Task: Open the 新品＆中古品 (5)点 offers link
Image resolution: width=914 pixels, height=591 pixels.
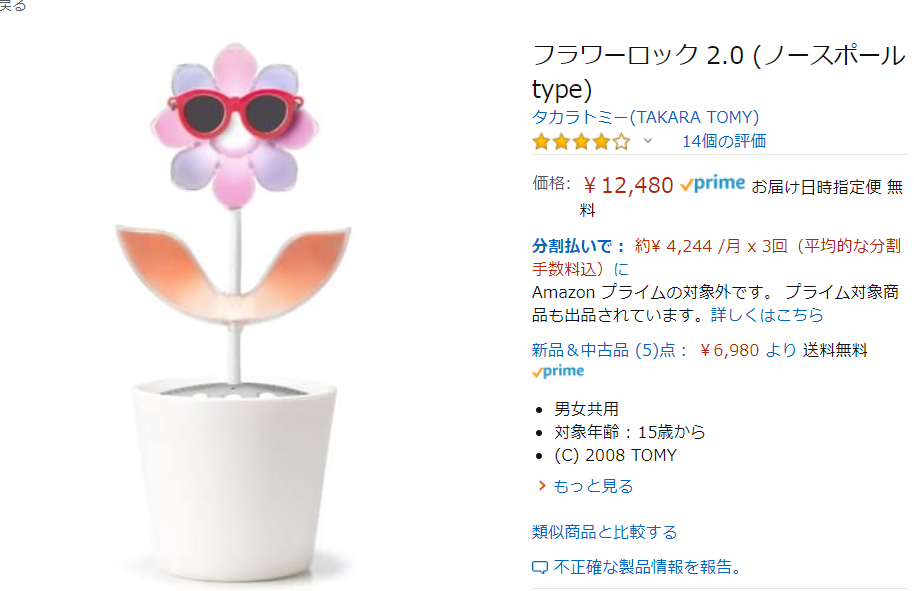Action: 610,350
